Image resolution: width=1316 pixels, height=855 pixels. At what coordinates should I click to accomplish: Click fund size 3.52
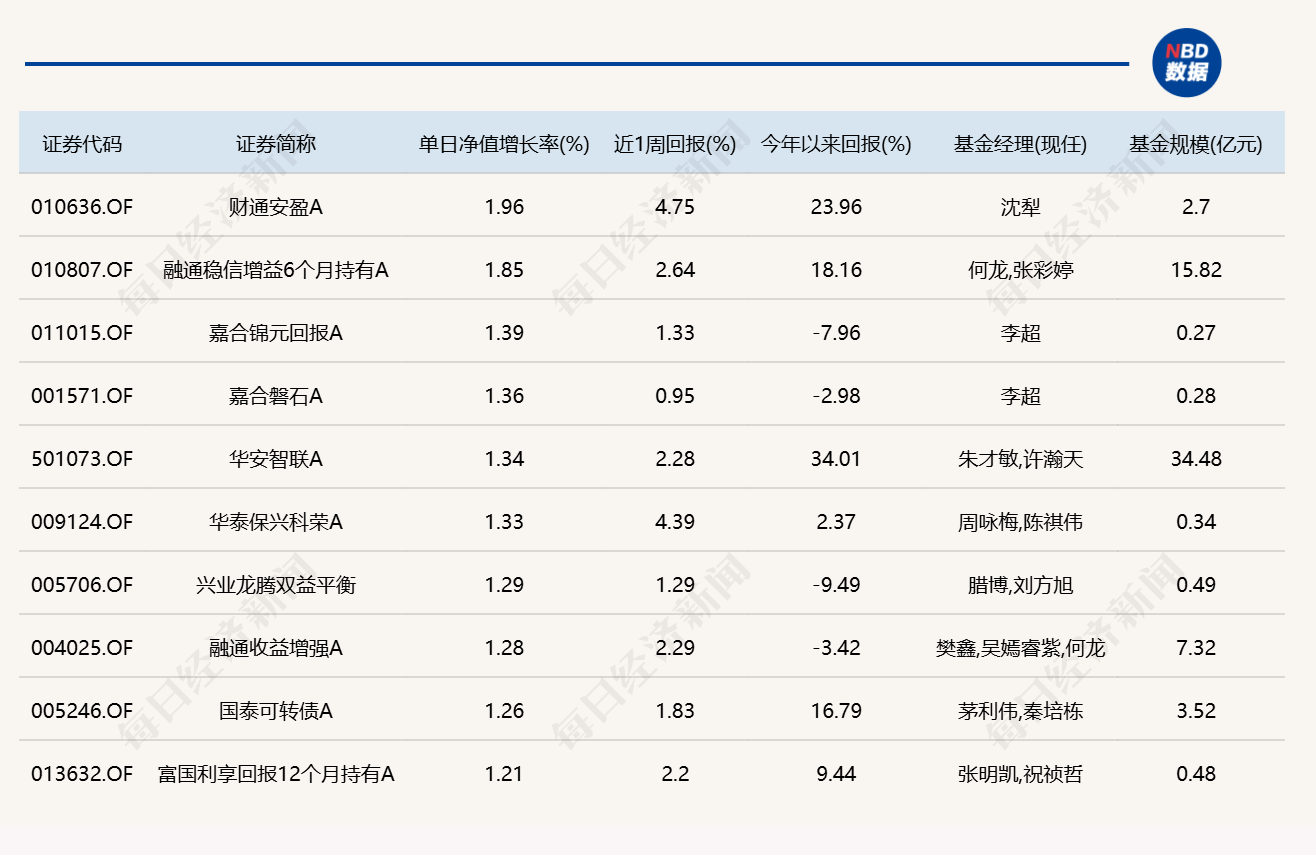point(1196,711)
